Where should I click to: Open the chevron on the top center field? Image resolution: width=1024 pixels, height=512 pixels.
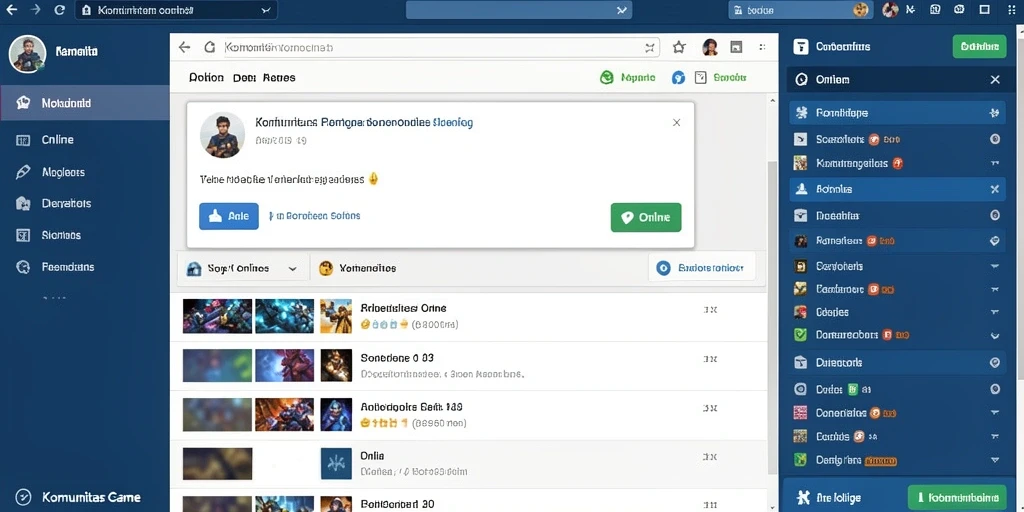pyautogui.click(x=622, y=10)
